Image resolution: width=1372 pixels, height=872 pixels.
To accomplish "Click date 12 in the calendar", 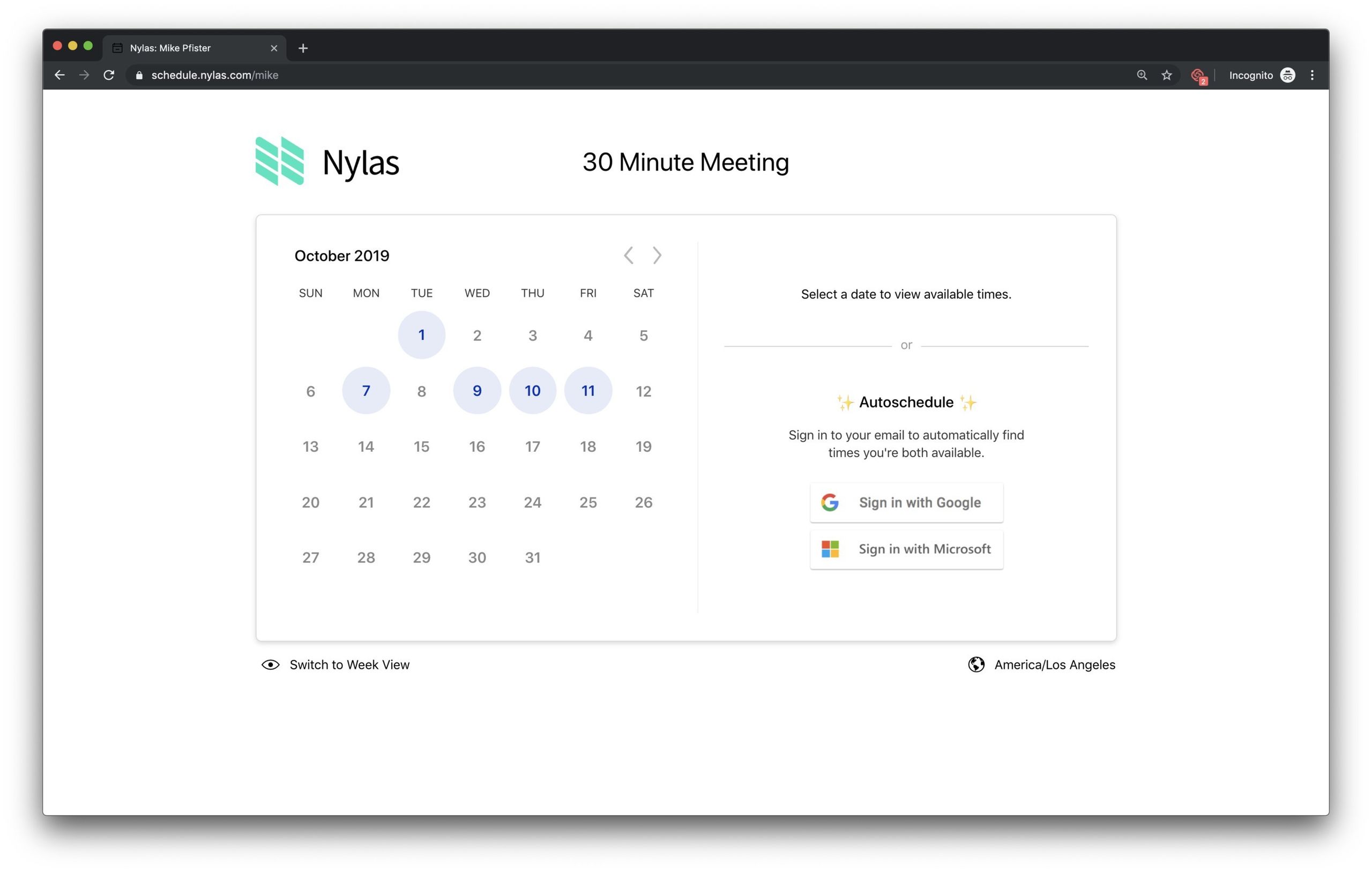I will (x=644, y=391).
